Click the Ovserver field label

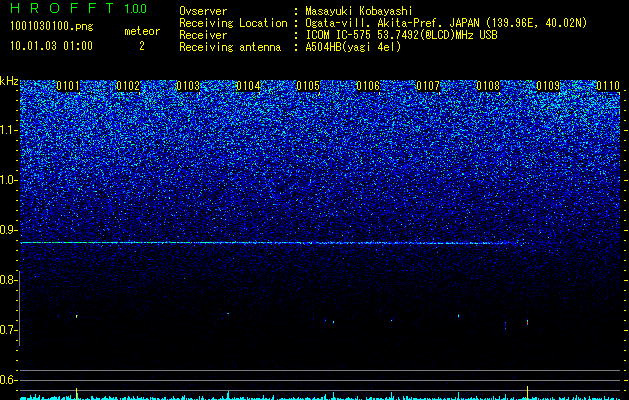point(203,11)
